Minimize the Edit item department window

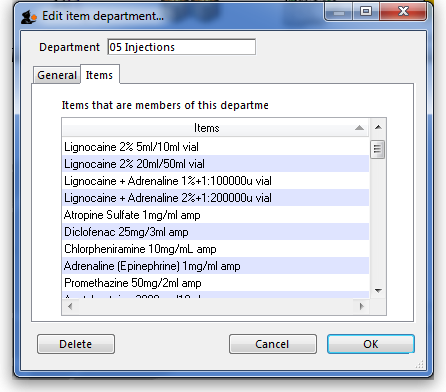pos(339,12)
